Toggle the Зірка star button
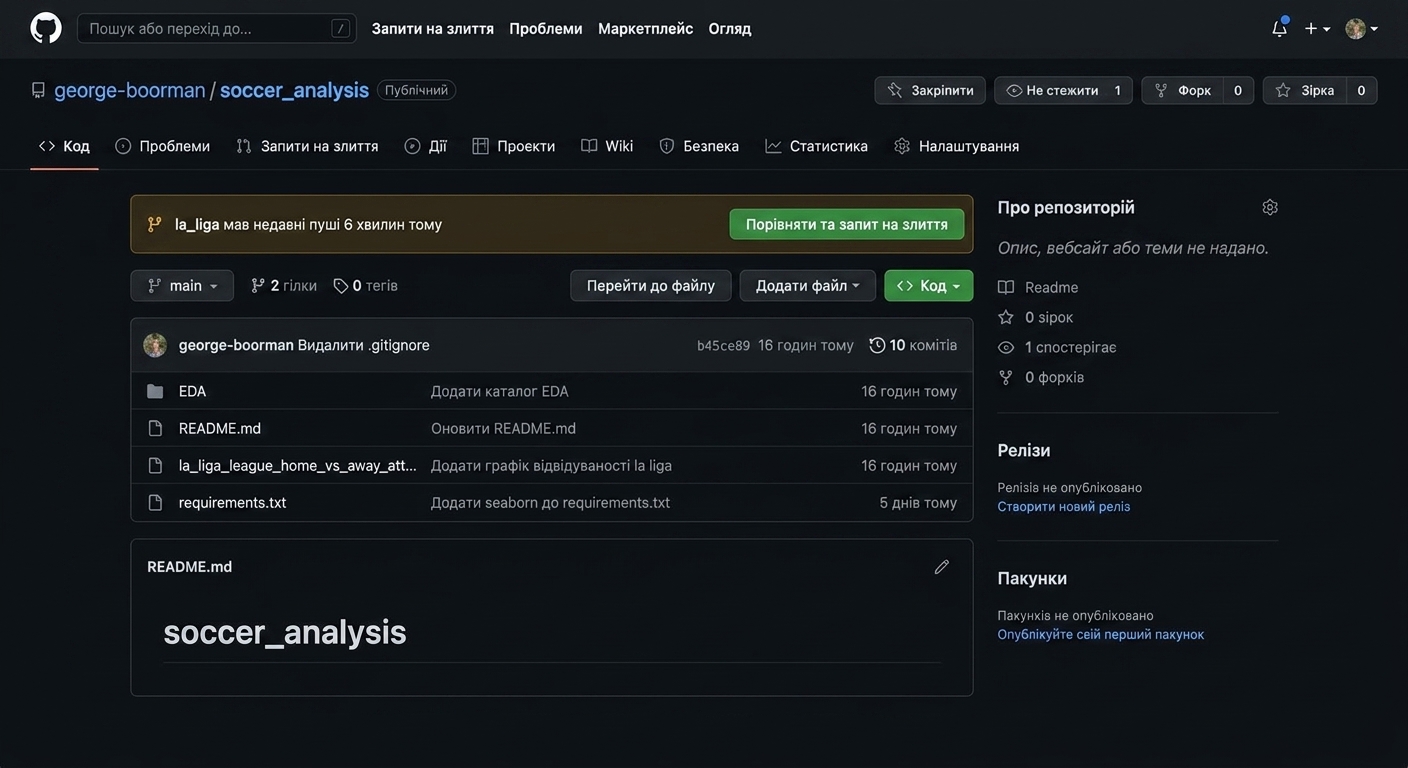The height and width of the screenshot is (768, 1408). (x=1305, y=90)
